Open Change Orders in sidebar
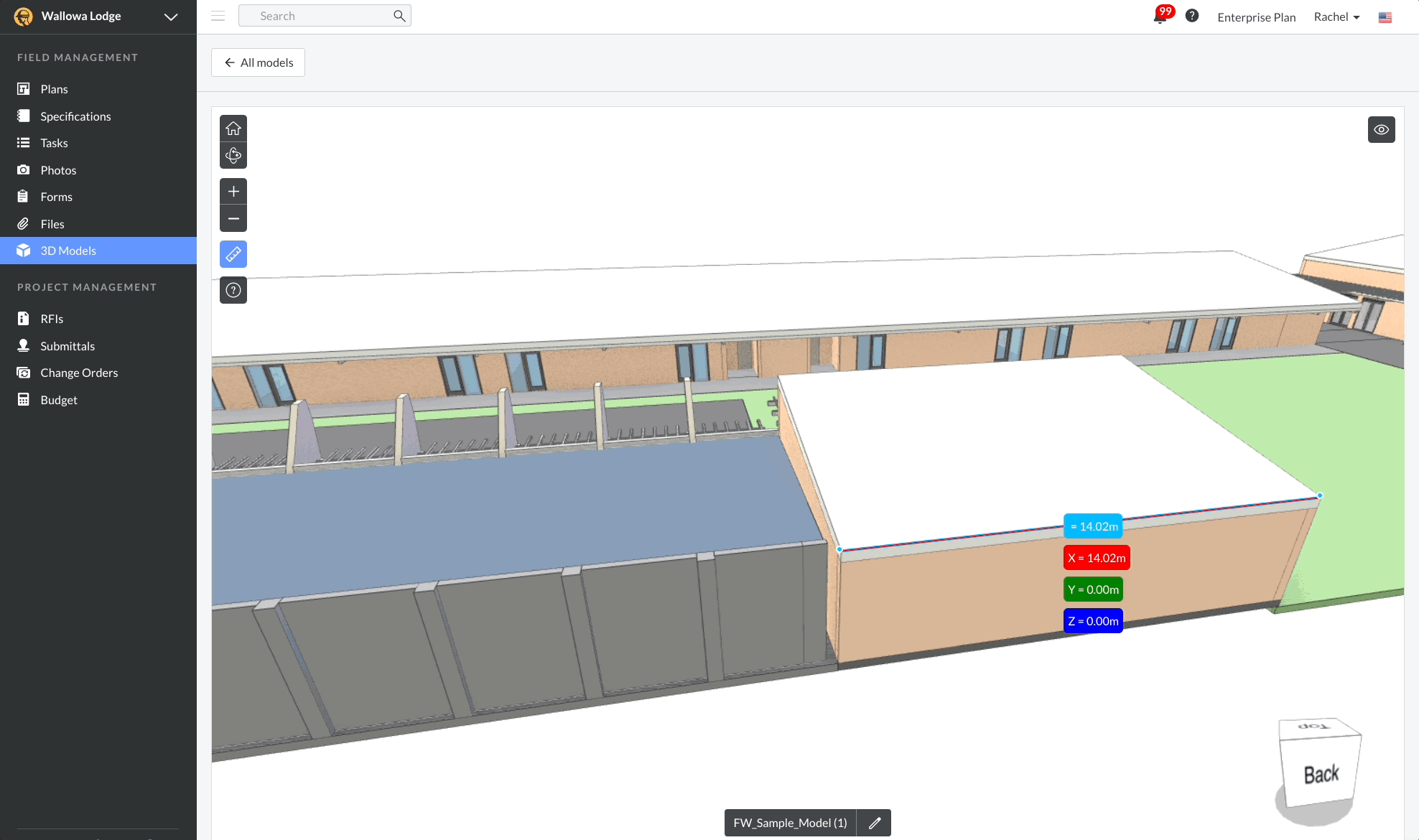1419x840 pixels. pyautogui.click(x=79, y=373)
